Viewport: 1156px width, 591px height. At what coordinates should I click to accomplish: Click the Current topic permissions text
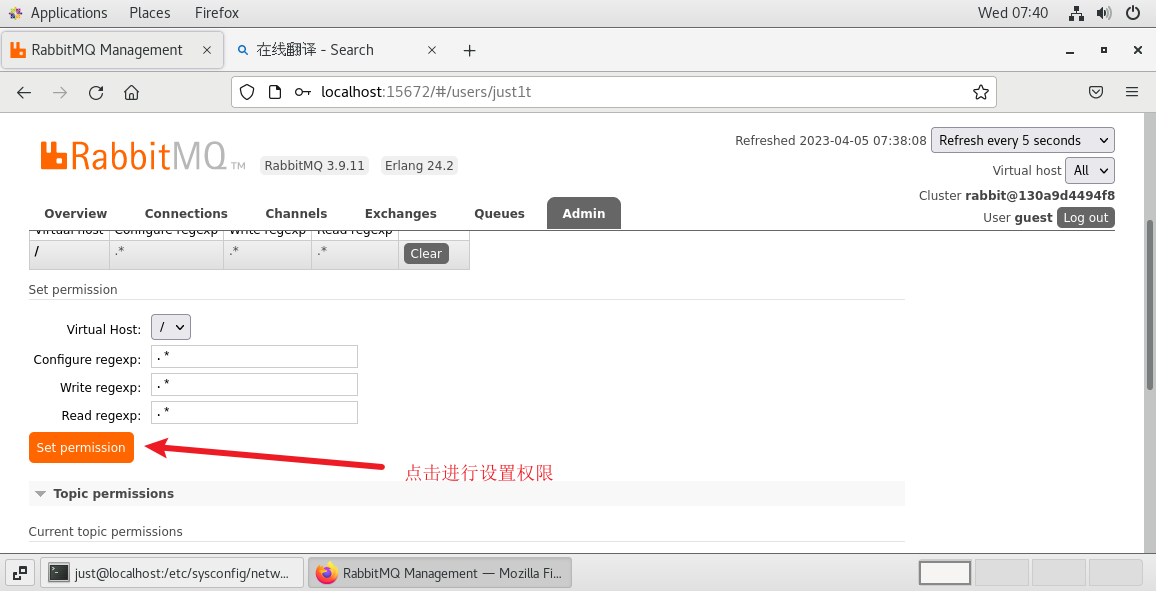(105, 531)
